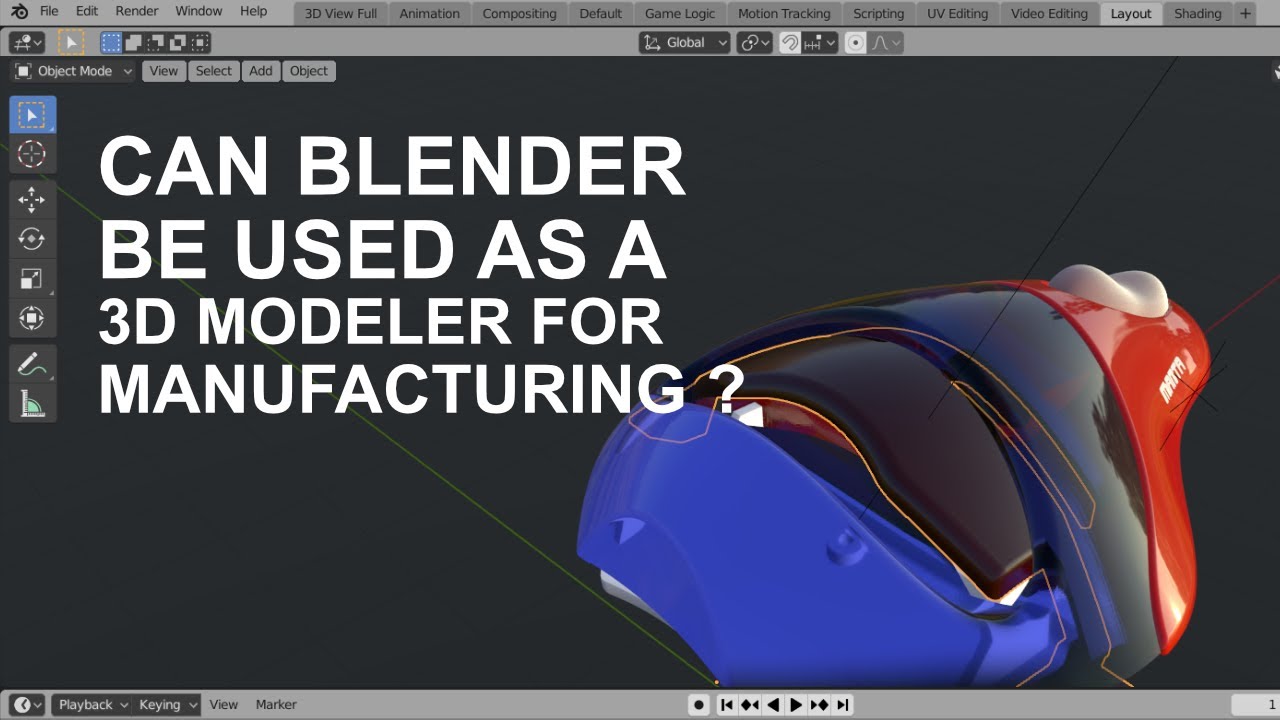The width and height of the screenshot is (1280, 720).
Task: Open the File menu
Action: click(49, 12)
